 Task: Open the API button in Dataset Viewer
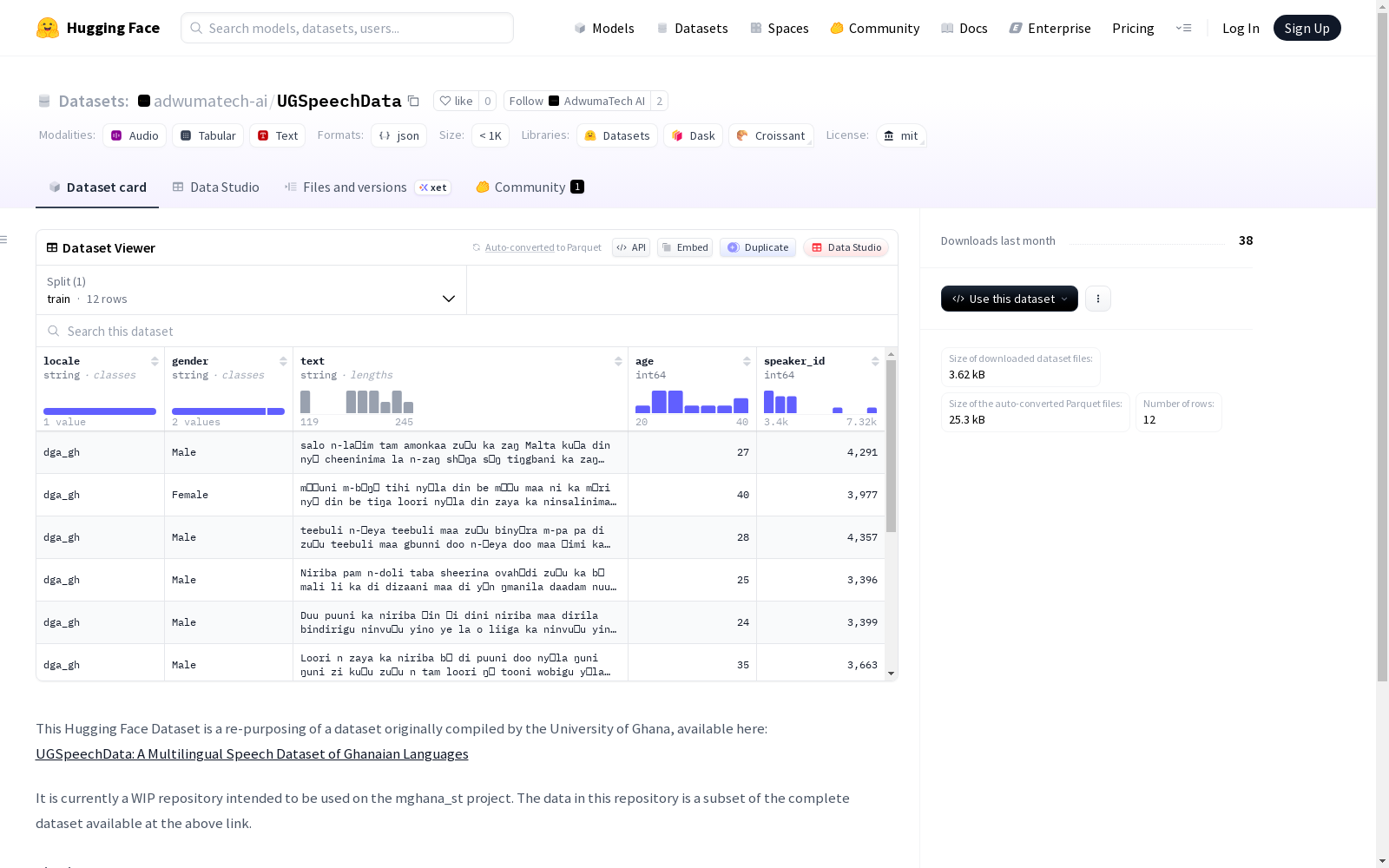click(x=631, y=247)
